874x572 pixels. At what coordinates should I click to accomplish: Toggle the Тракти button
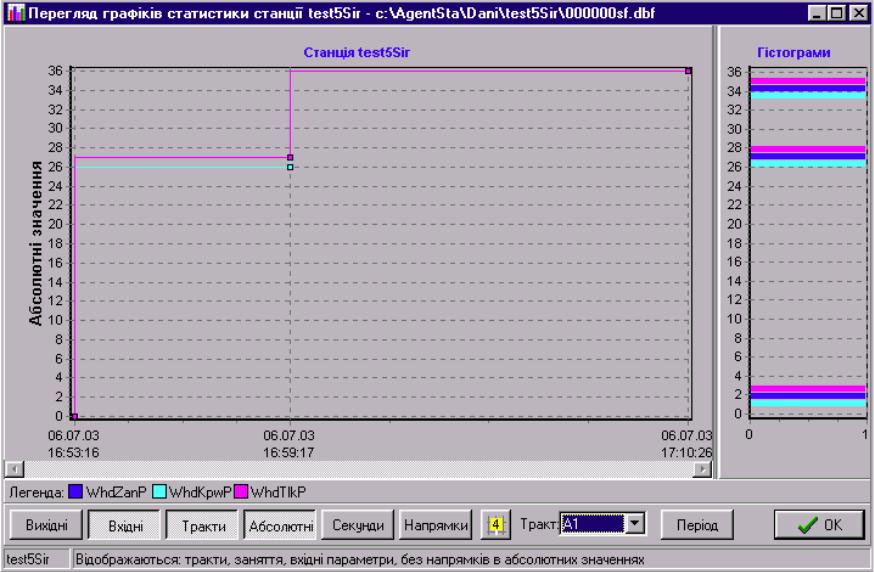(x=203, y=525)
